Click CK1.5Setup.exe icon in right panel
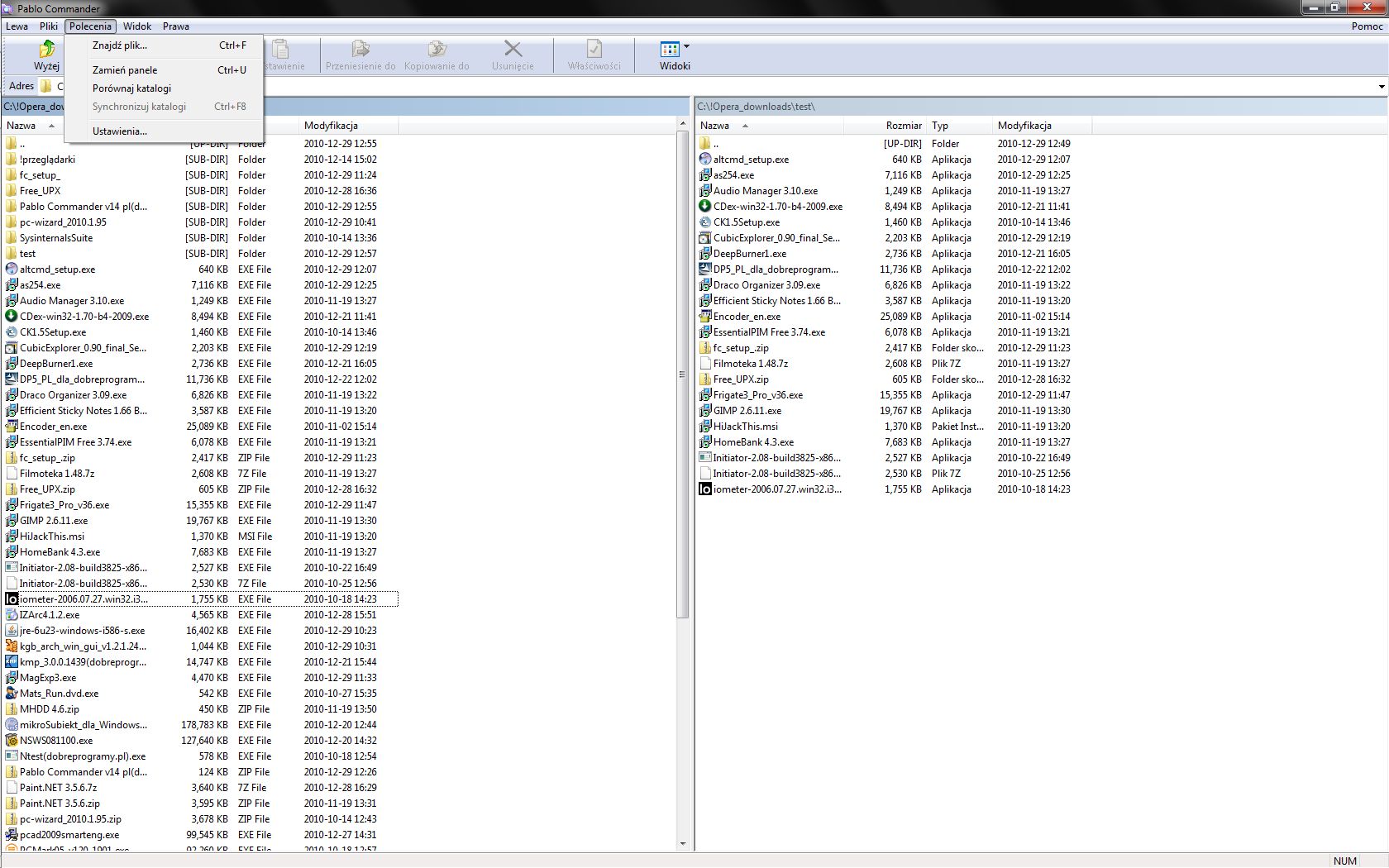The height and width of the screenshot is (868, 1389). click(x=705, y=222)
